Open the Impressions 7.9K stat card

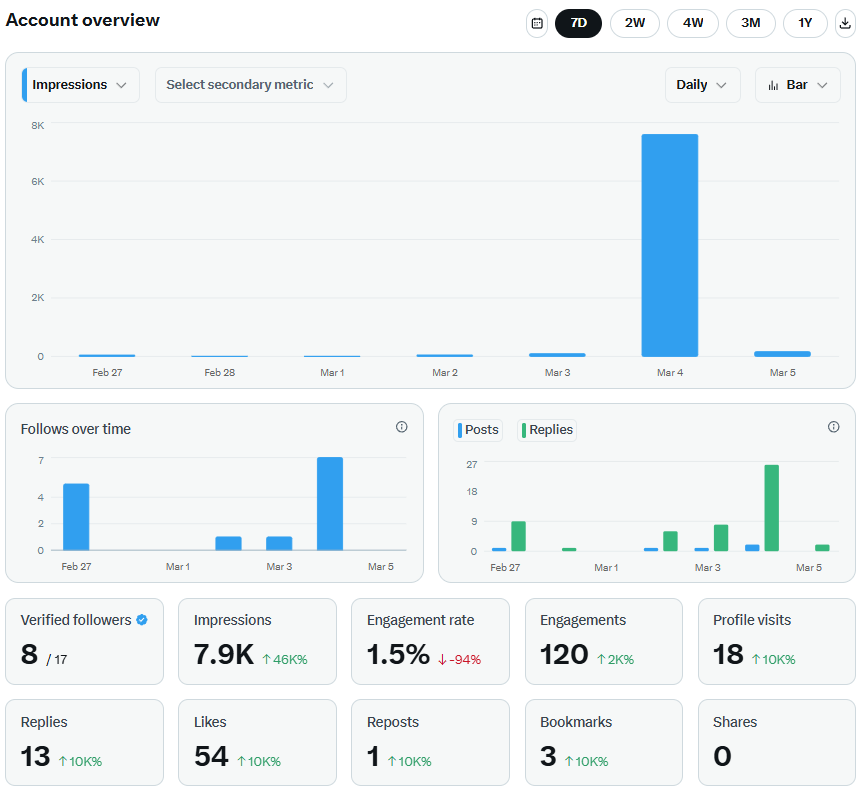[257, 641]
